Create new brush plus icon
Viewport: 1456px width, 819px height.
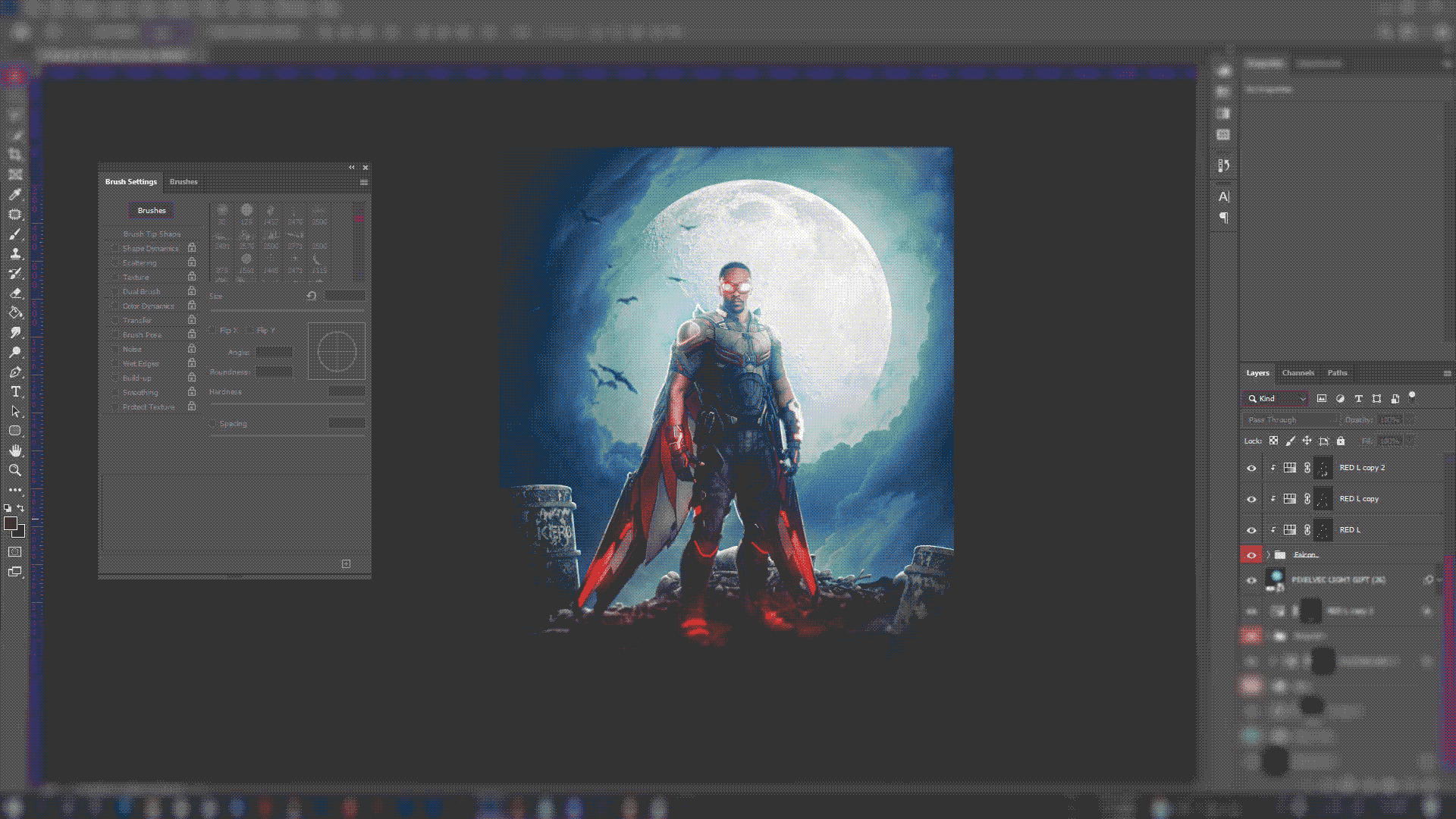[346, 563]
